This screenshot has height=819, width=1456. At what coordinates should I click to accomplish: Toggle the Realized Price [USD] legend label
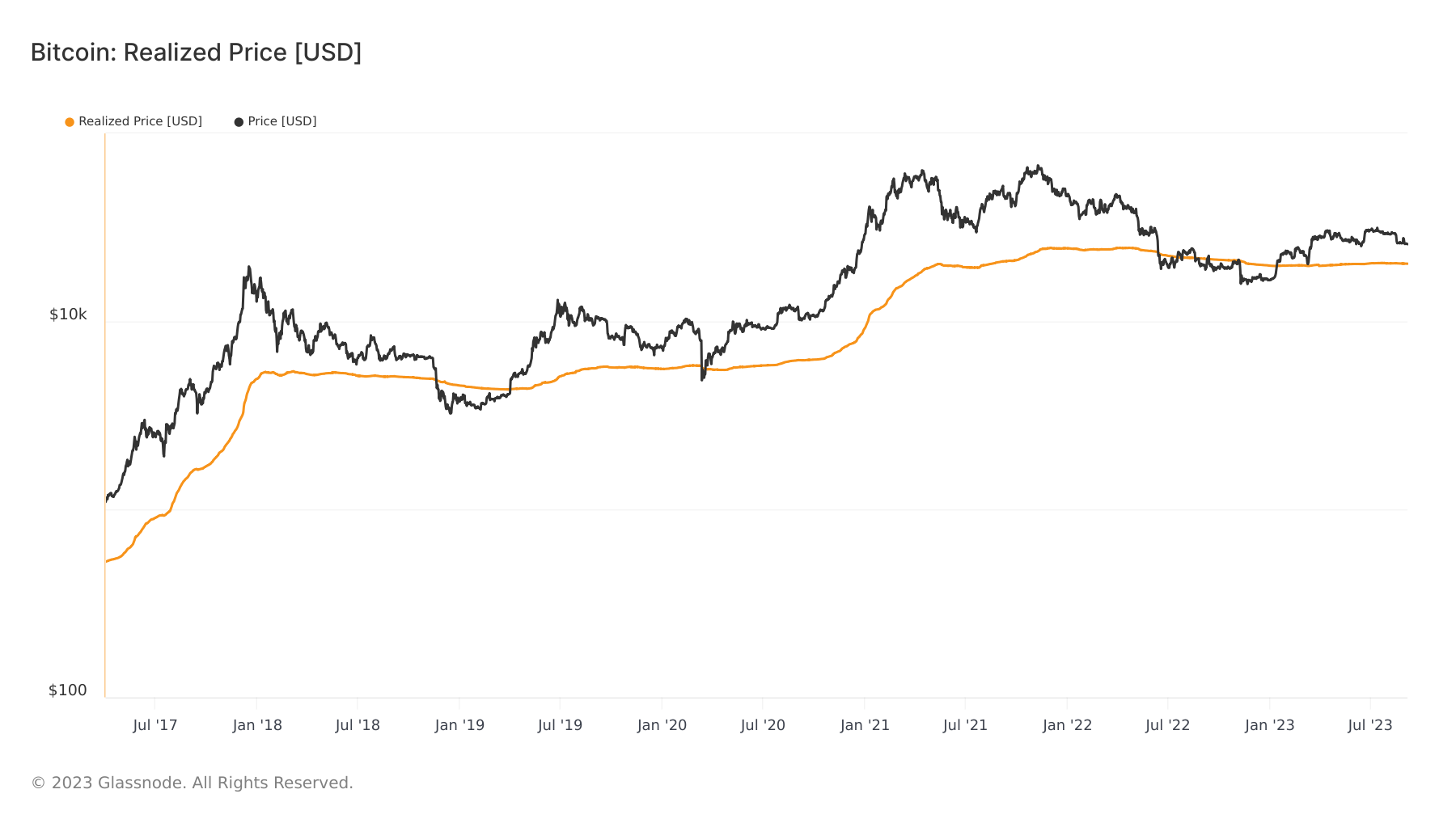140,121
